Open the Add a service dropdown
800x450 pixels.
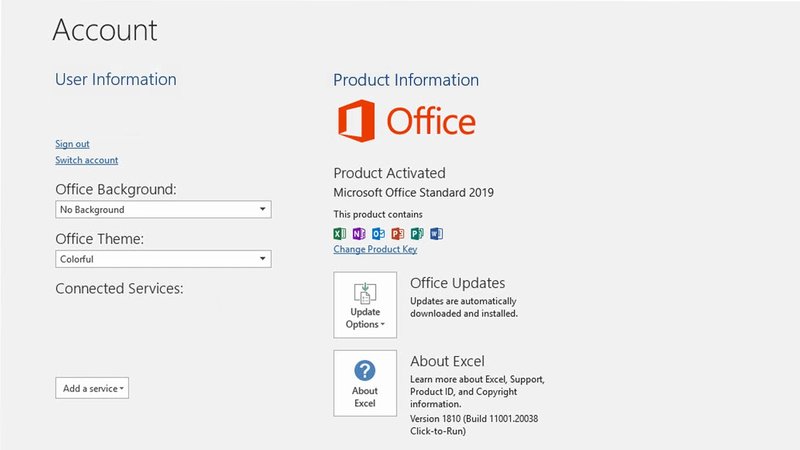pos(92,388)
